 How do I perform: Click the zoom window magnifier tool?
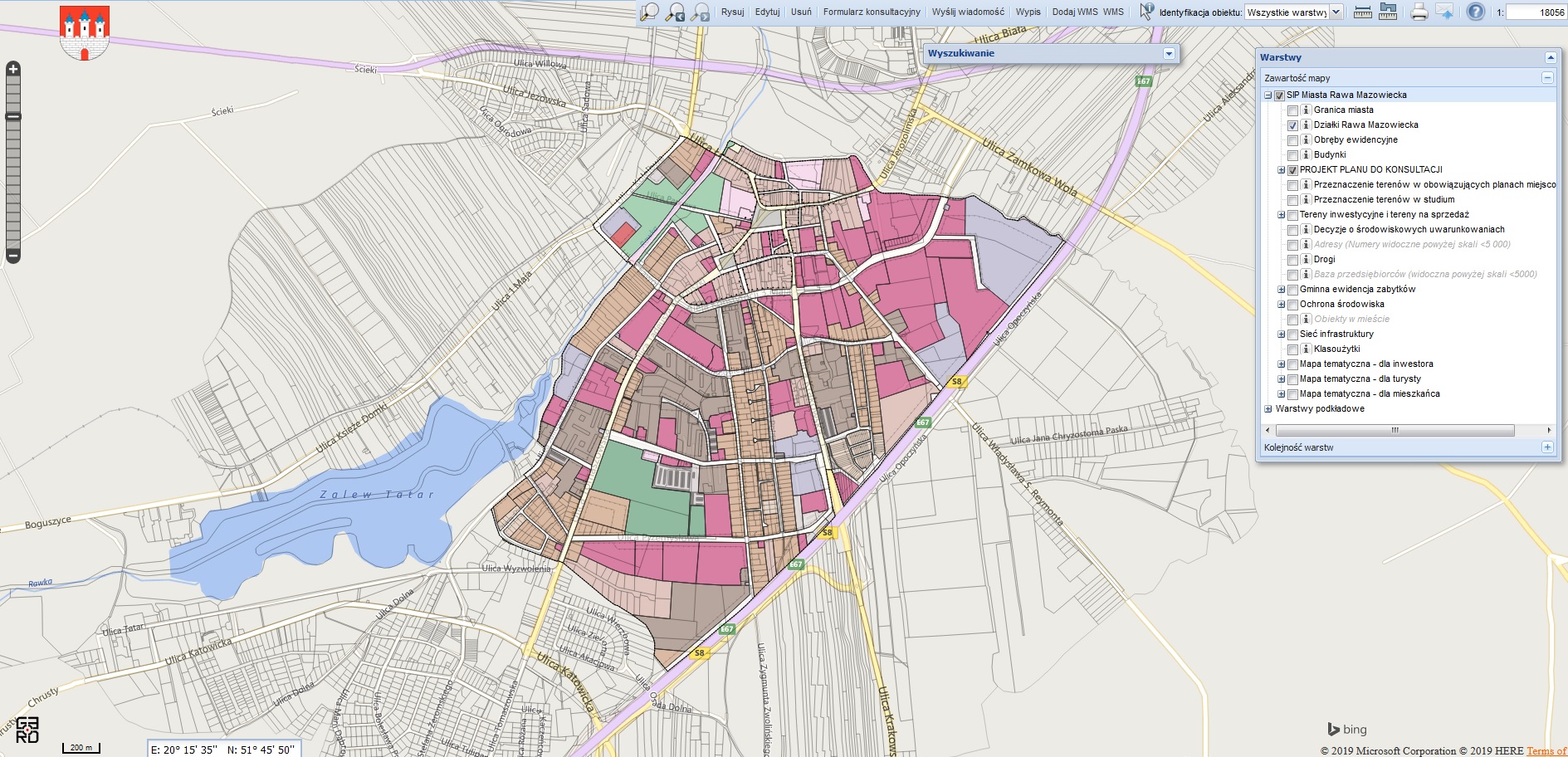coord(649,12)
